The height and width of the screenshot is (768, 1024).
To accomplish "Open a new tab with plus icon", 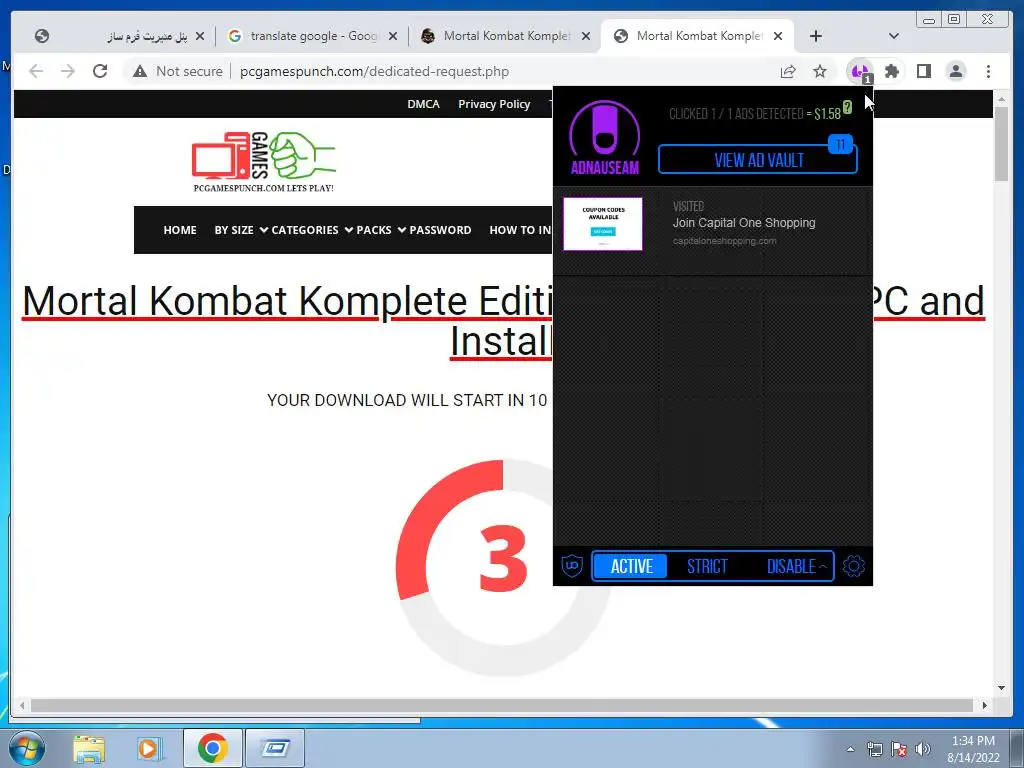I will click(816, 36).
